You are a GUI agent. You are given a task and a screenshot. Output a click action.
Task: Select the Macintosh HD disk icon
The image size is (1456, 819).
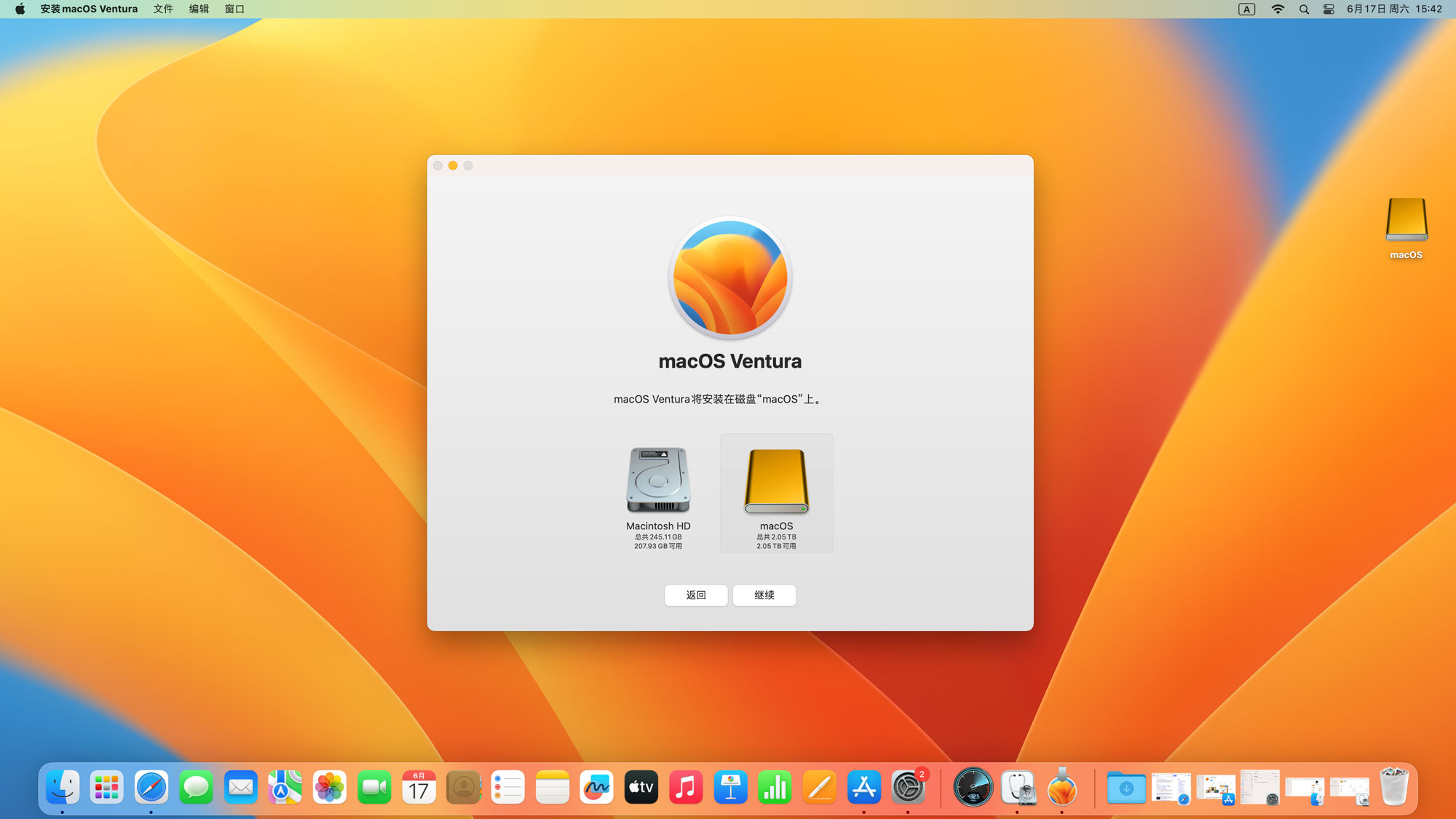pos(658,480)
